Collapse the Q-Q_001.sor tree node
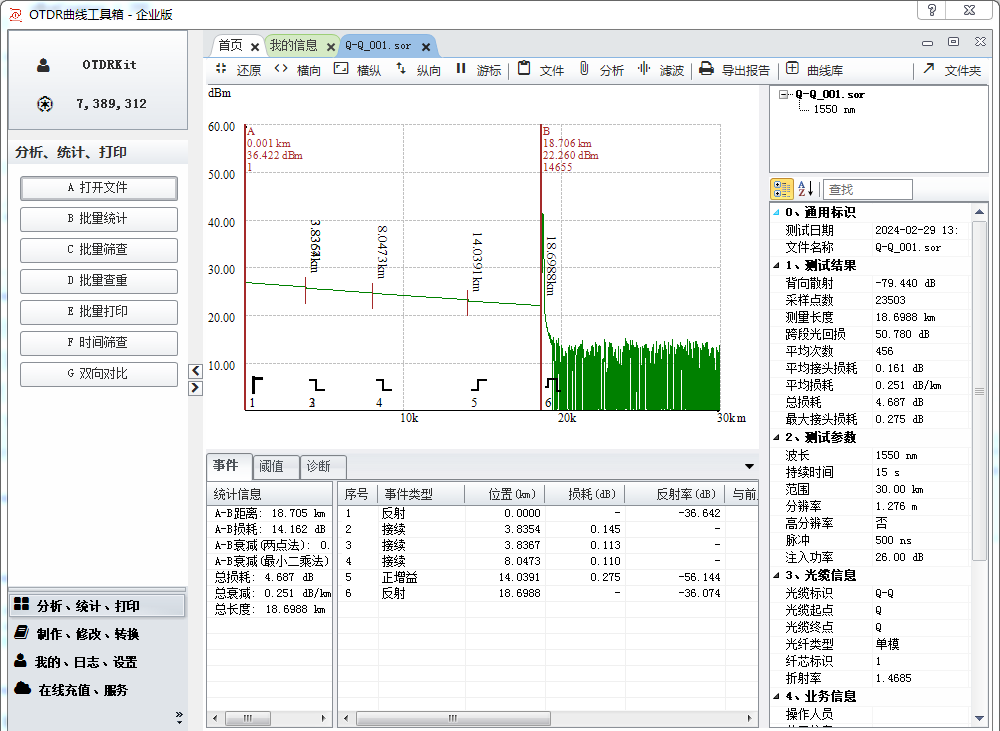 [786, 95]
